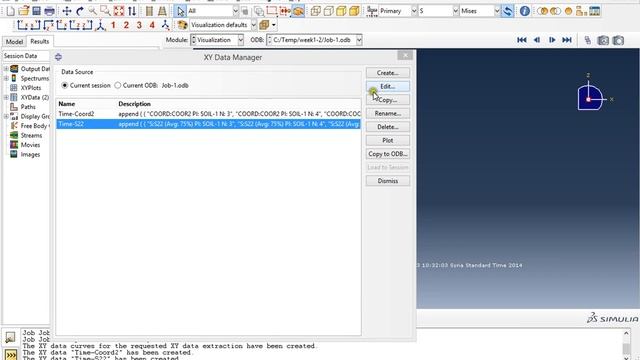Click the display group manager icon

point(595,11)
